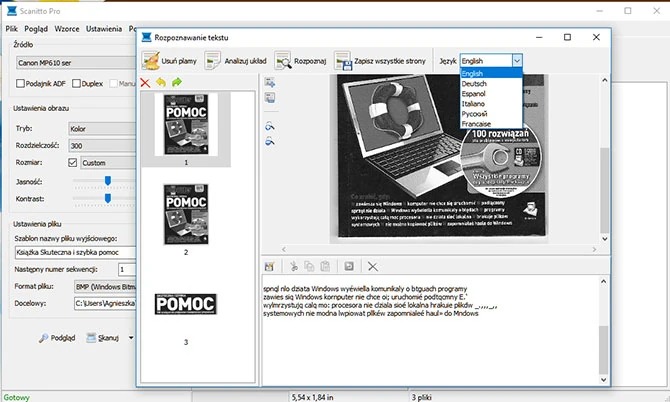
Task: Click the copy icon in text toolbar
Action: point(309,267)
